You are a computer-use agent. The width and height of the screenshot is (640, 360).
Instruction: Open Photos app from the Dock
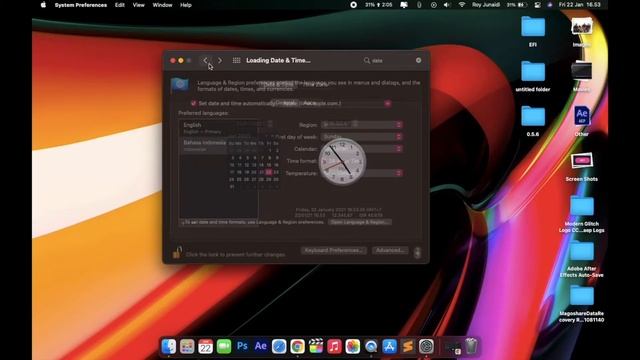(x=353, y=347)
